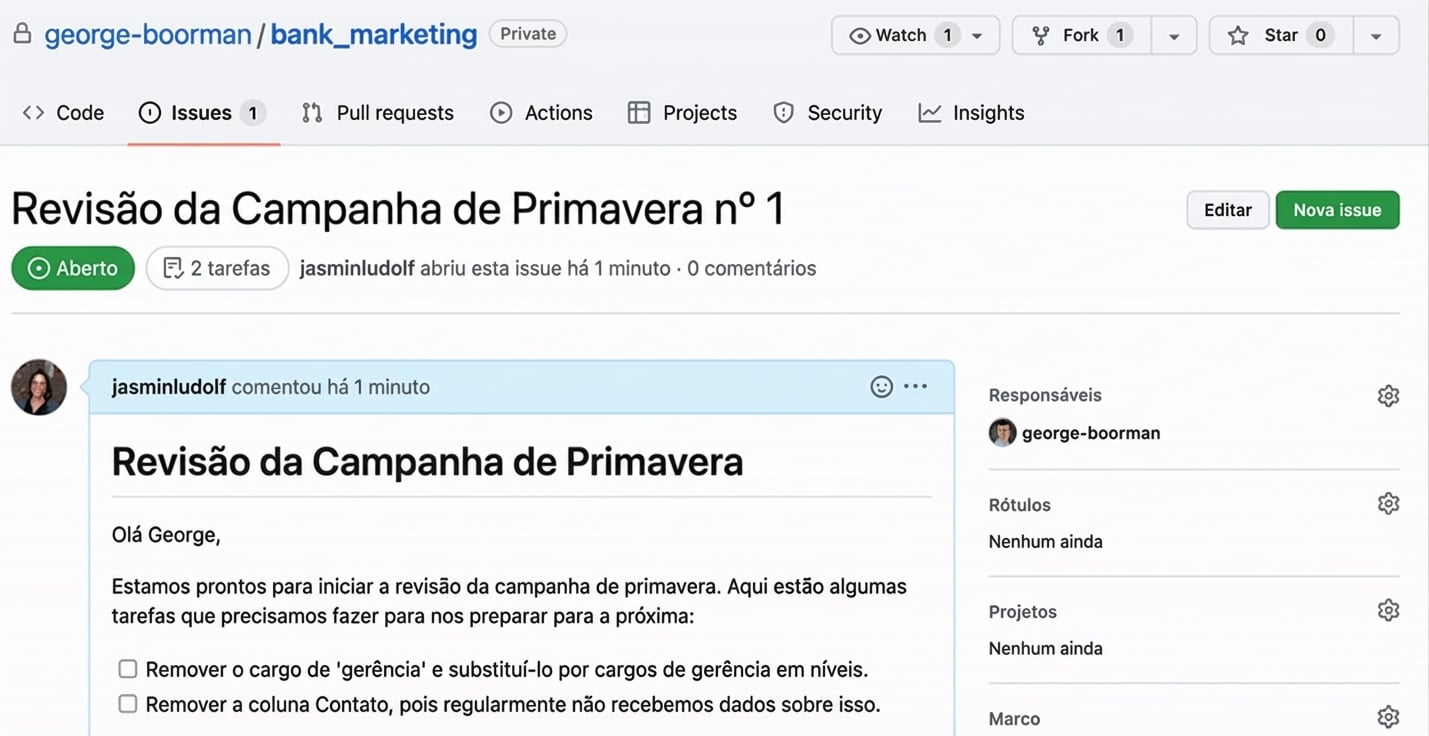Click the comment heading 'Revisão da Campanha de Primavera'
The height and width of the screenshot is (736, 1429).
pos(427,462)
